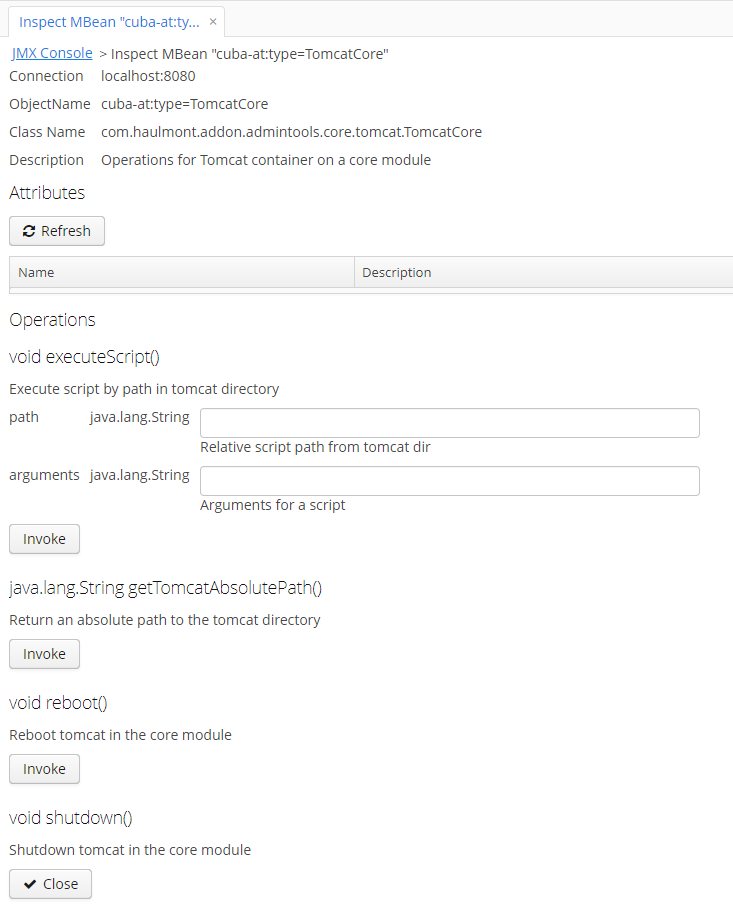Click the Attributes section heading
This screenshot has width=733, height=908.
point(47,193)
